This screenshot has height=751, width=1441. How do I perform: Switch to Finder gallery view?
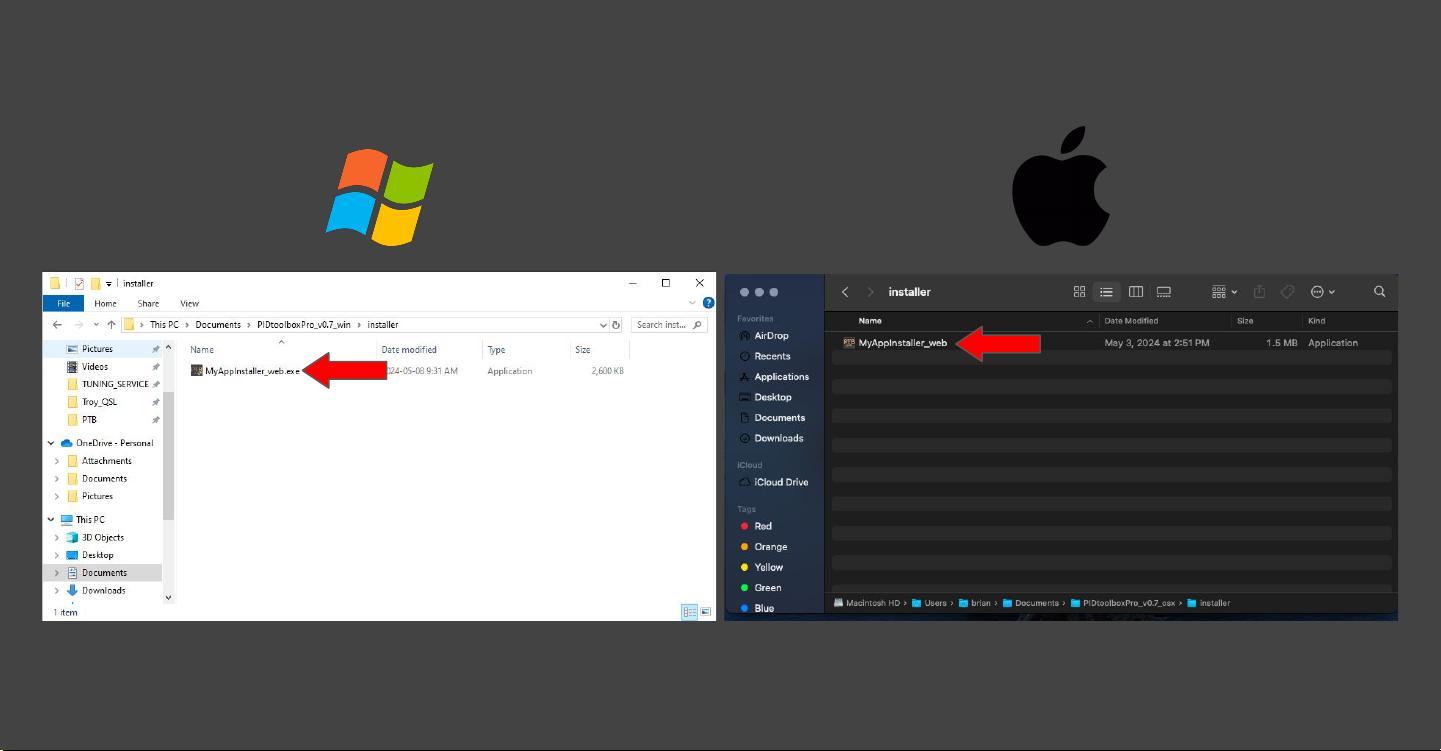1163,291
